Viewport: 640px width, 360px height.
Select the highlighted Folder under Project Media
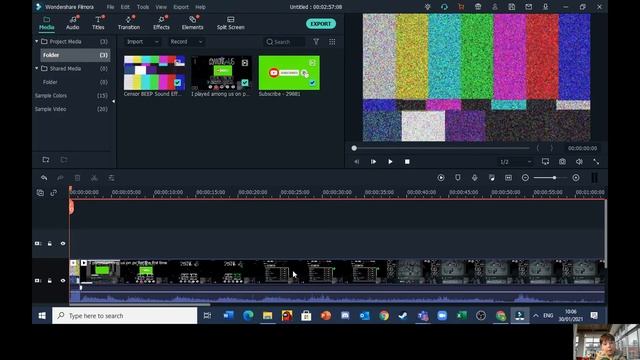click(75, 55)
